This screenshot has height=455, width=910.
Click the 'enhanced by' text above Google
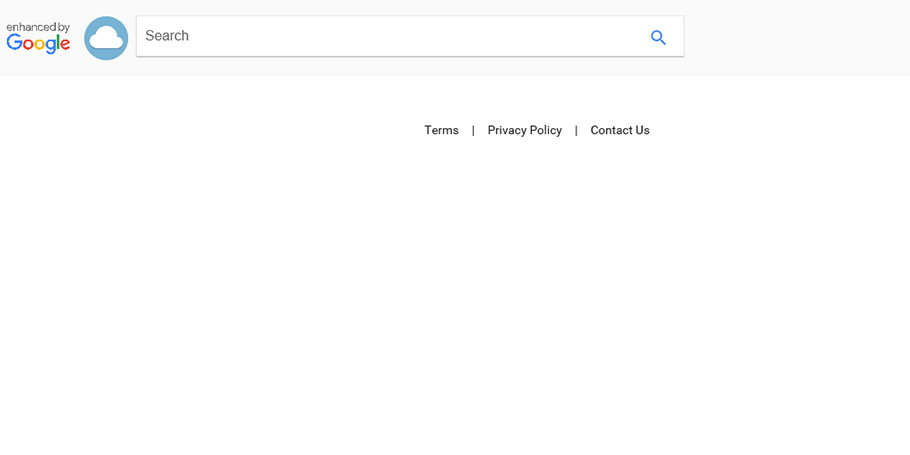[38, 27]
